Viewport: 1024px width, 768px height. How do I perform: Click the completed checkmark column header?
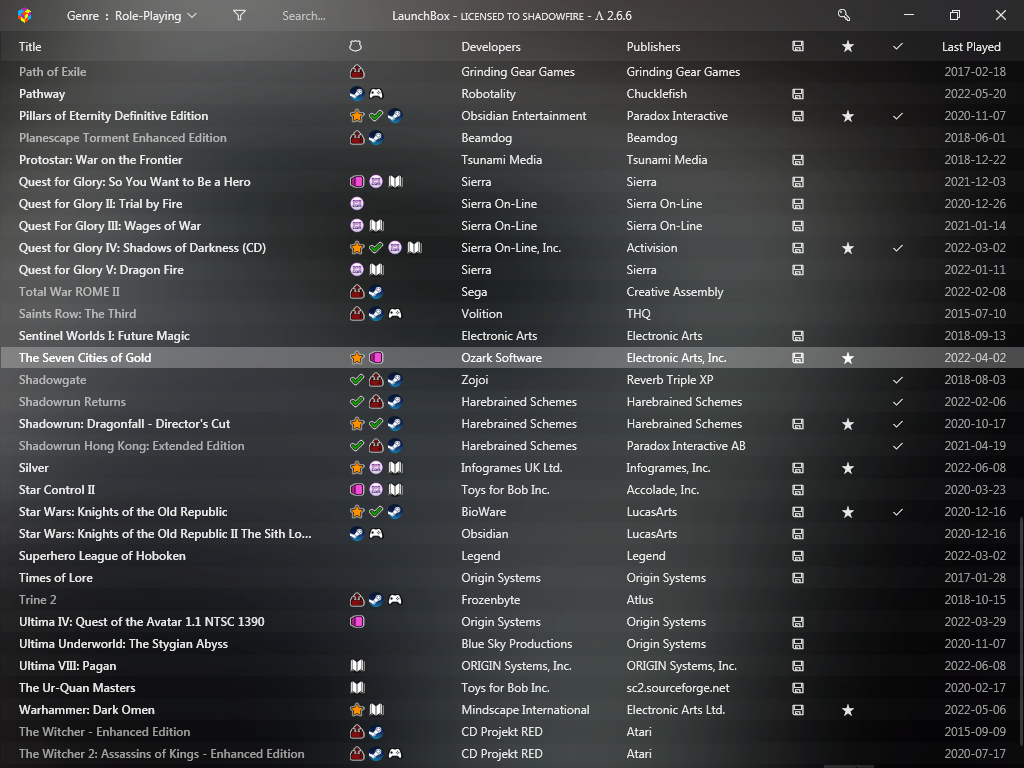click(898, 46)
